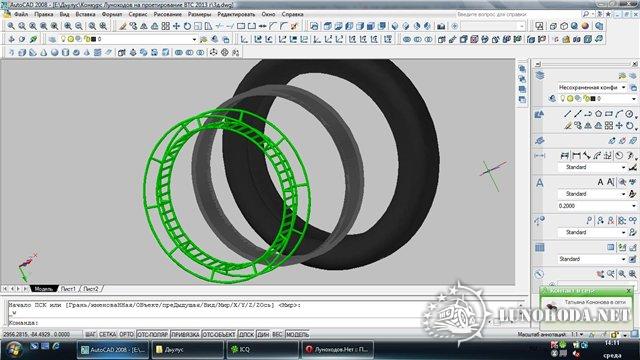Click the help question search field
The image size is (640, 360).
tap(518, 14)
